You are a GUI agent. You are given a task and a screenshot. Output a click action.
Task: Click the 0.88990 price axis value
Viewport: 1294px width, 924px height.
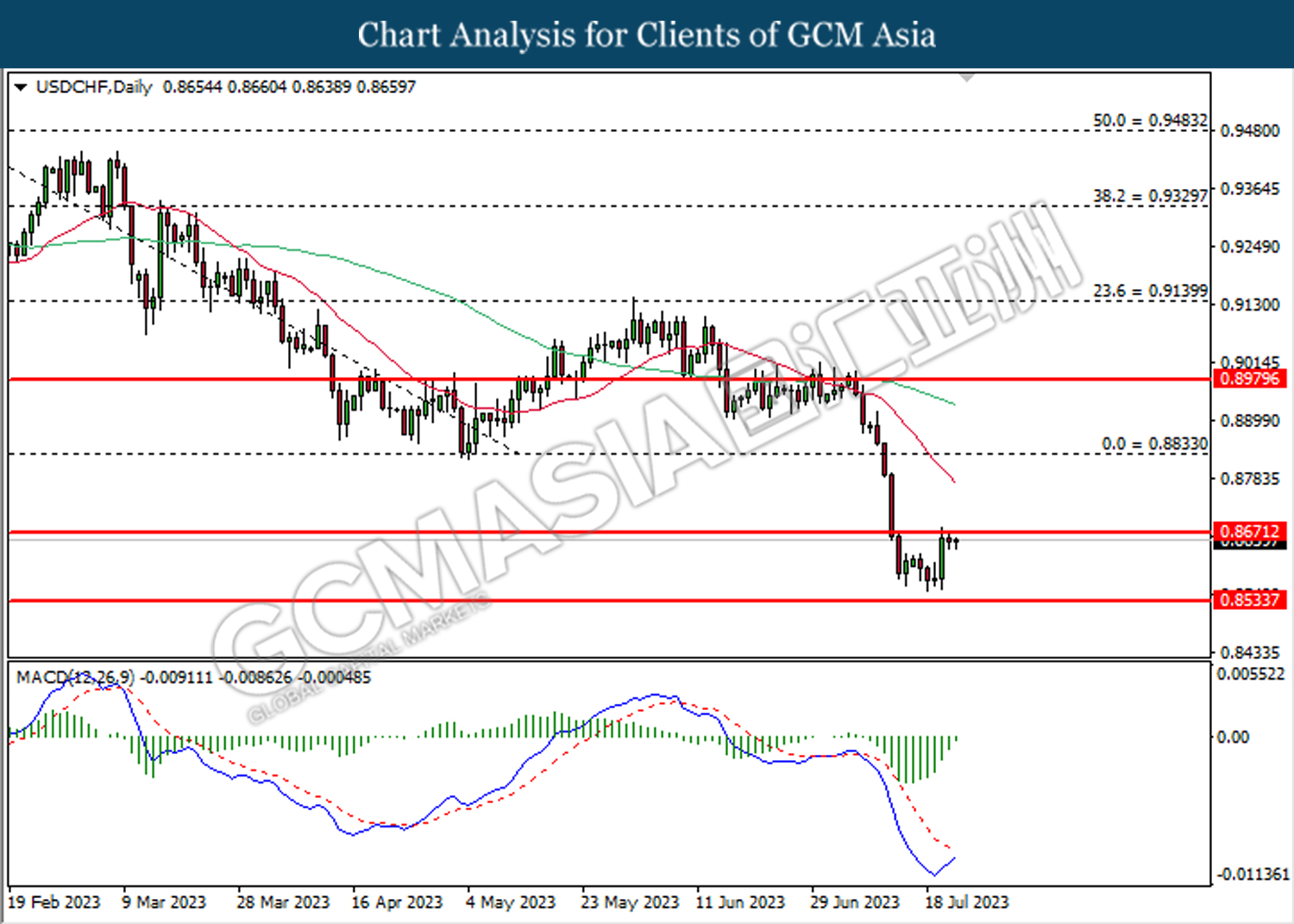[x=1250, y=421]
